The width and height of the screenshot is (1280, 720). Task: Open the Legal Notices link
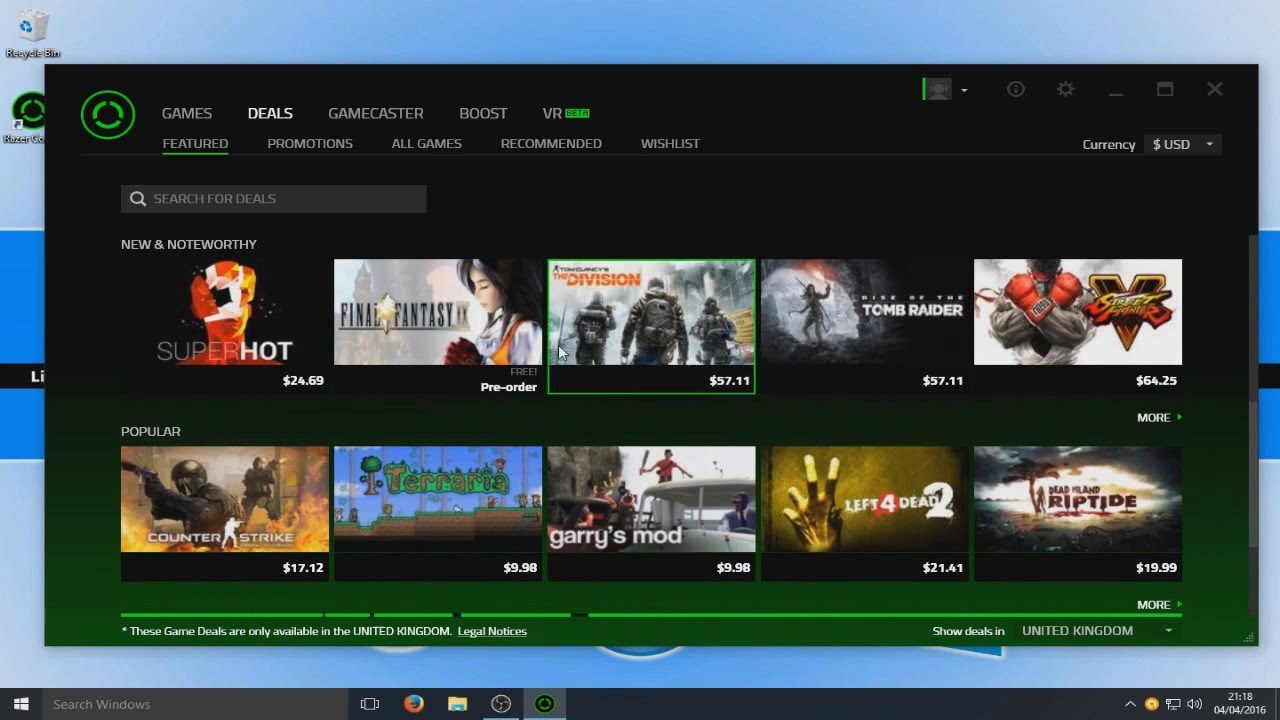pos(492,631)
